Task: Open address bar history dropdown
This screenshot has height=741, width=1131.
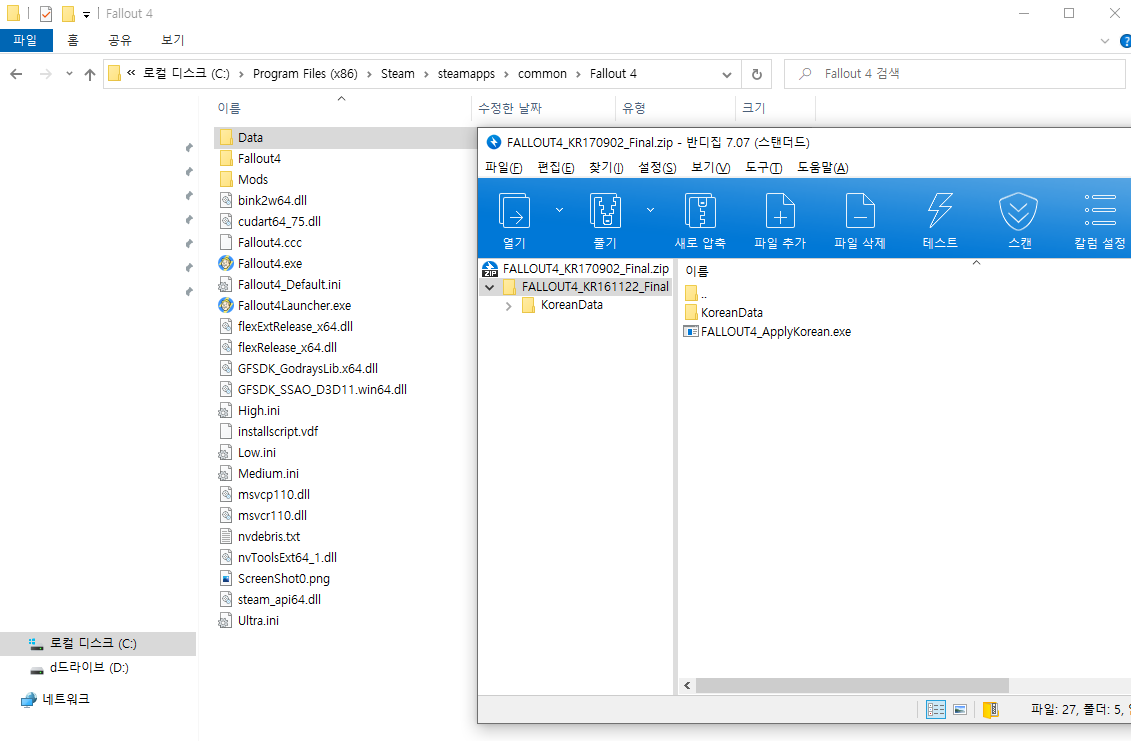Action: 726,74
